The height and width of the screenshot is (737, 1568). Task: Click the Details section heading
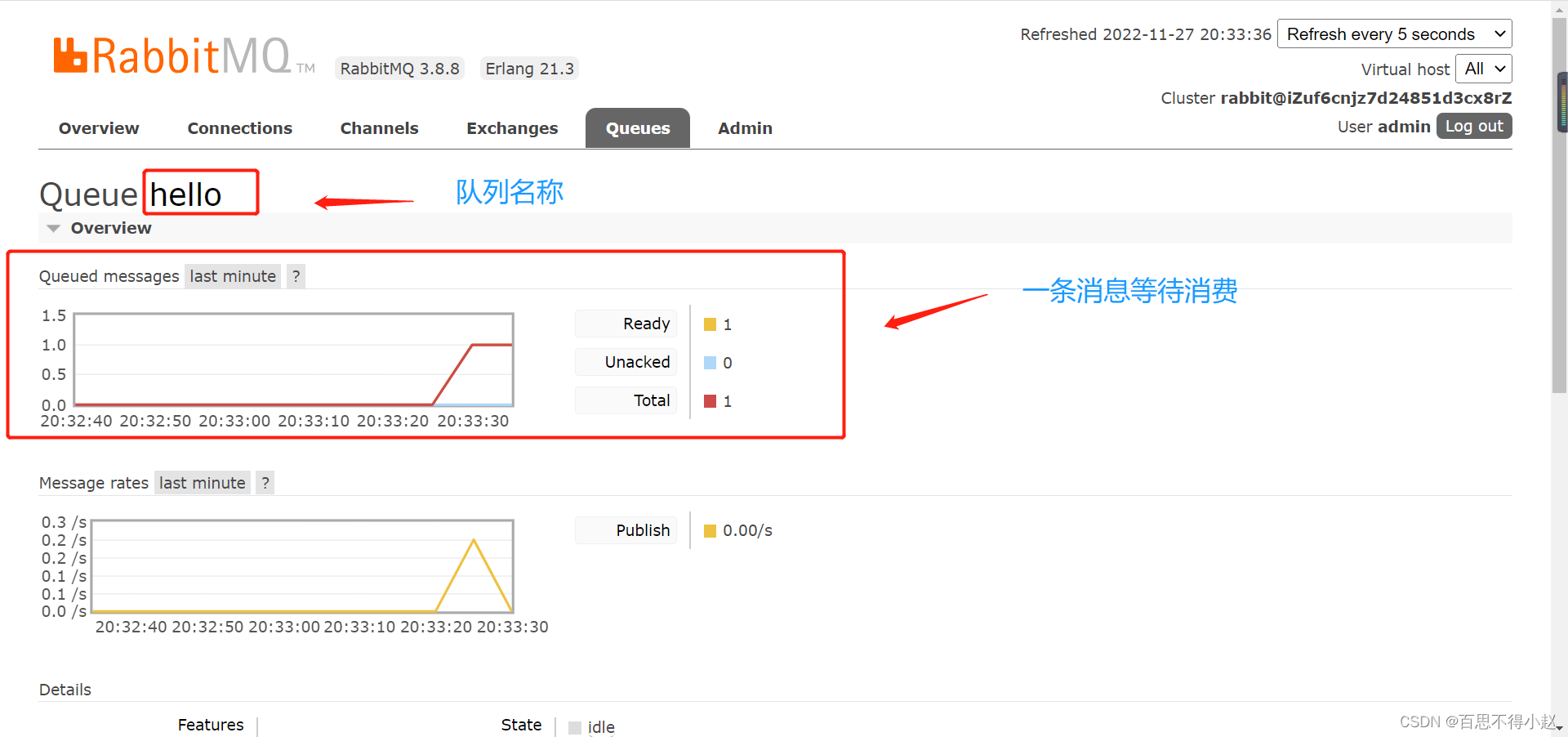coord(65,690)
